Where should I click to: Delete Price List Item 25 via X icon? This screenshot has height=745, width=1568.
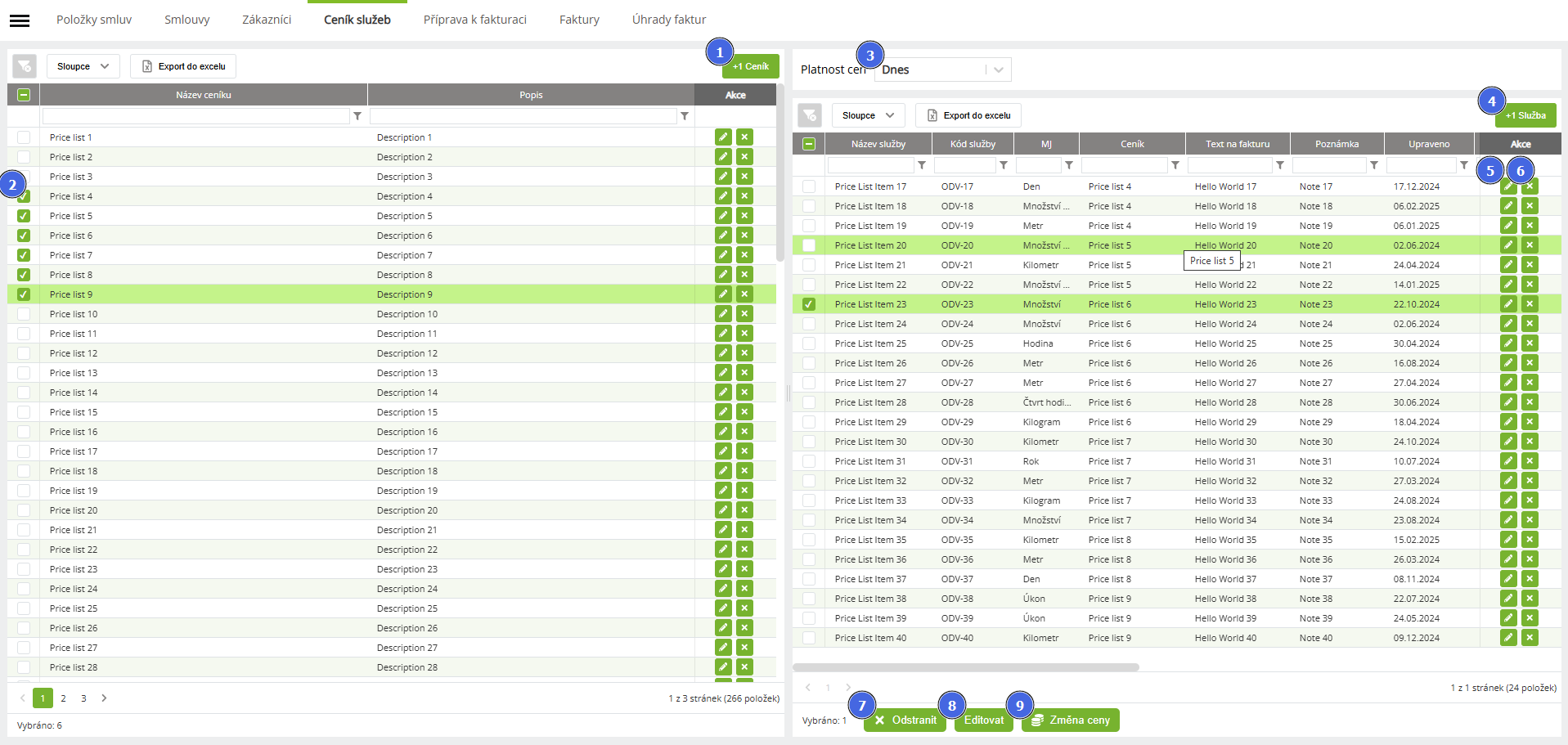pos(1530,343)
